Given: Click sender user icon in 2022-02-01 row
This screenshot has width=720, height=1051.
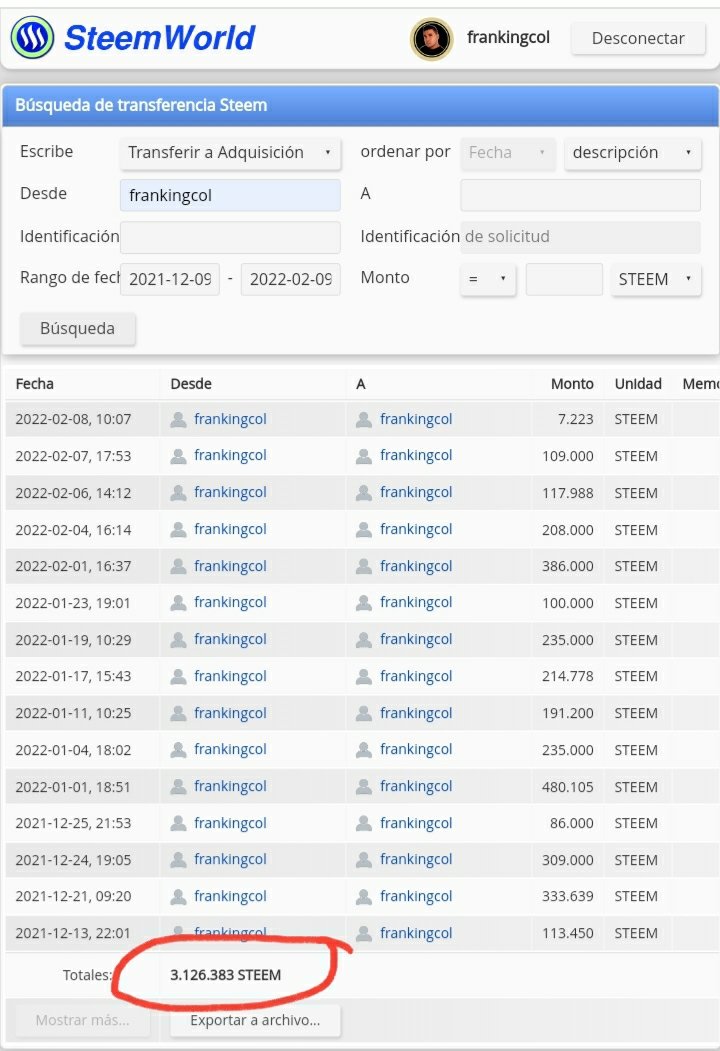Looking at the screenshot, I should coord(178,566).
